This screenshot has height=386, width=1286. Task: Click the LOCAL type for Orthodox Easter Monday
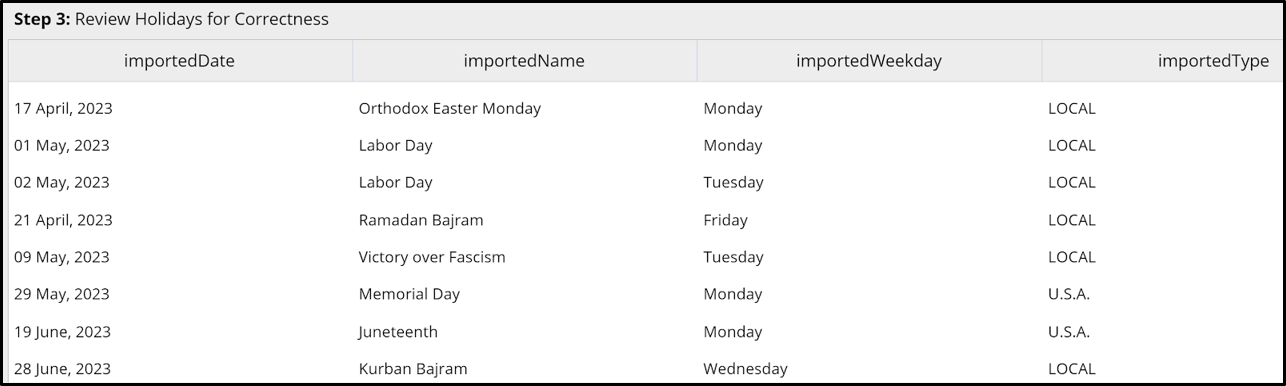pyautogui.click(x=1072, y=108)
